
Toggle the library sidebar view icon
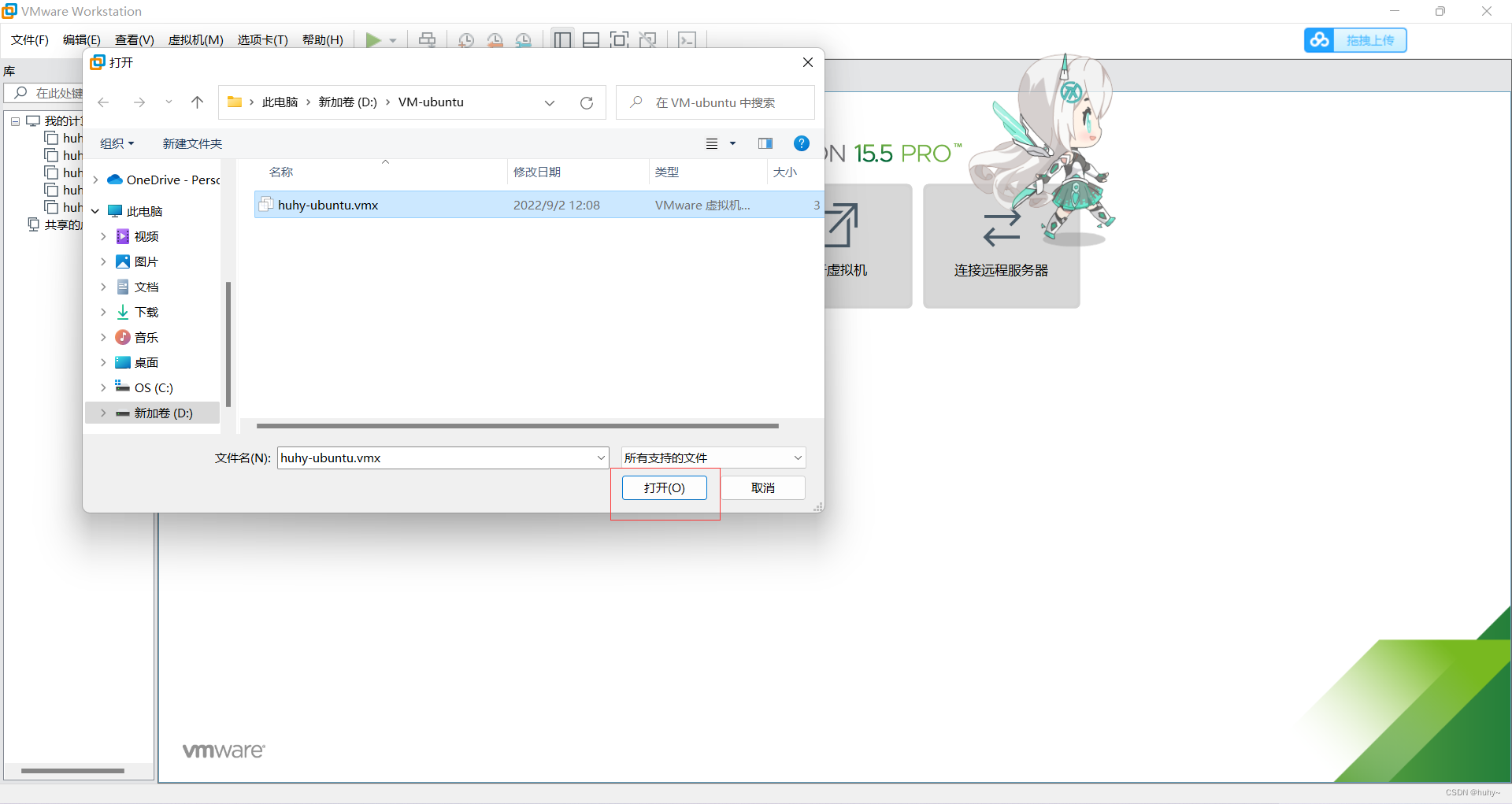[562, 40]
